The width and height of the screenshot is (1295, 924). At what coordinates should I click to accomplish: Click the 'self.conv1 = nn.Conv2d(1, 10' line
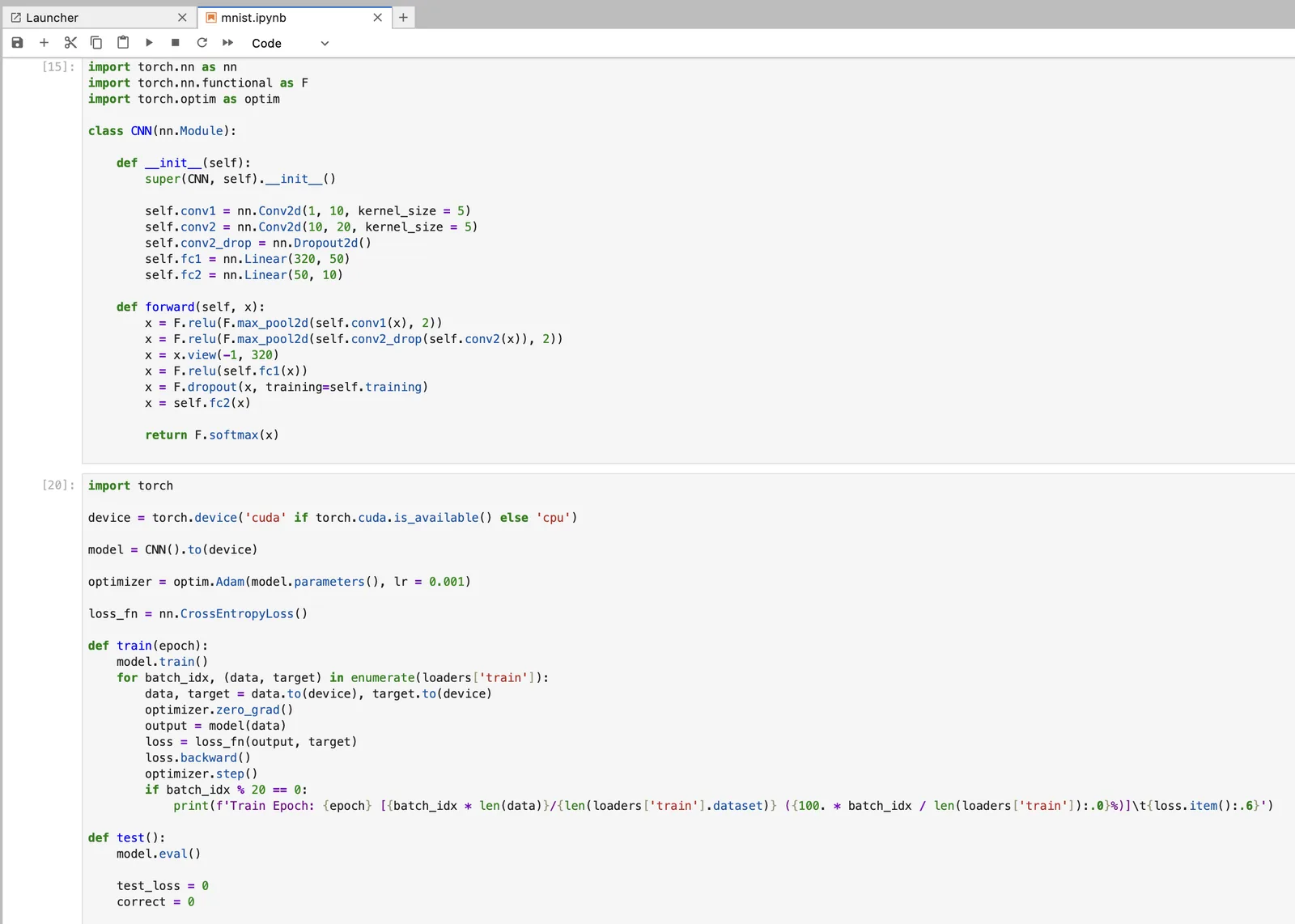pos(308,211)
